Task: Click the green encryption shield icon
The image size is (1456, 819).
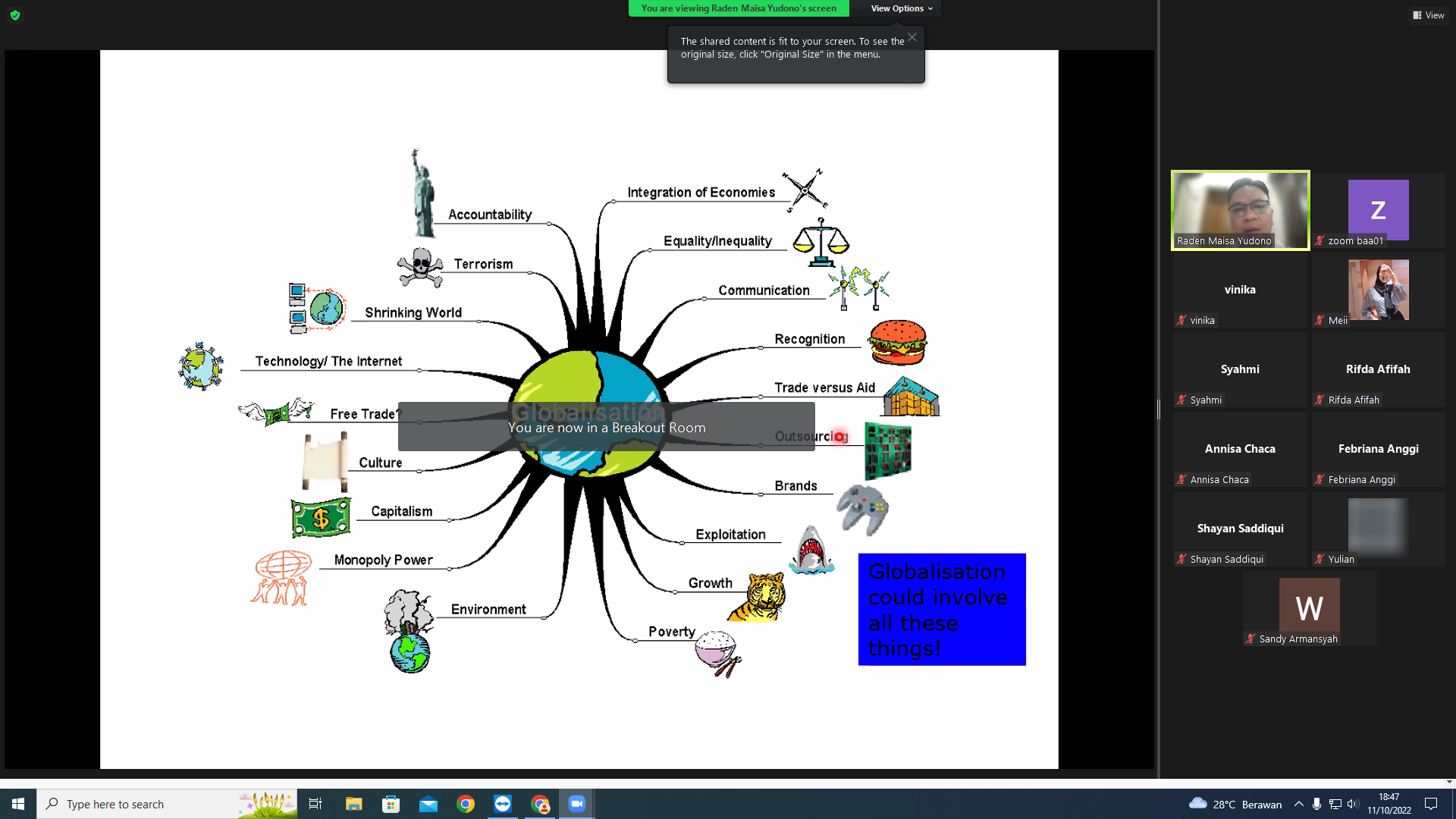Action: [15, 15]
